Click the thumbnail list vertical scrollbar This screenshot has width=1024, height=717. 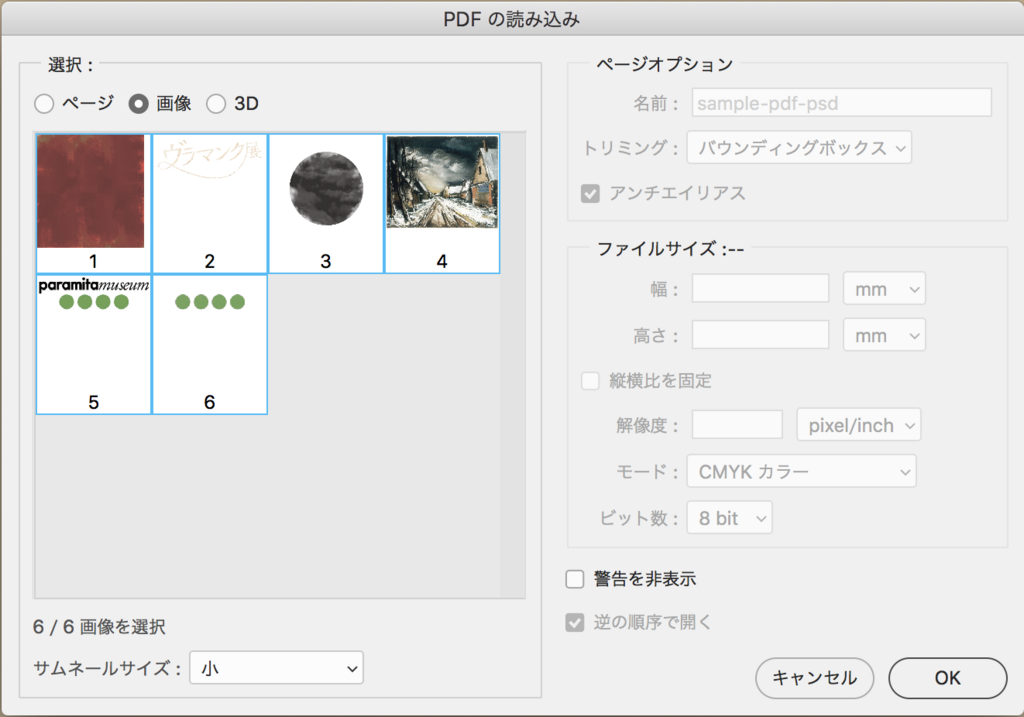click(513, 365)
